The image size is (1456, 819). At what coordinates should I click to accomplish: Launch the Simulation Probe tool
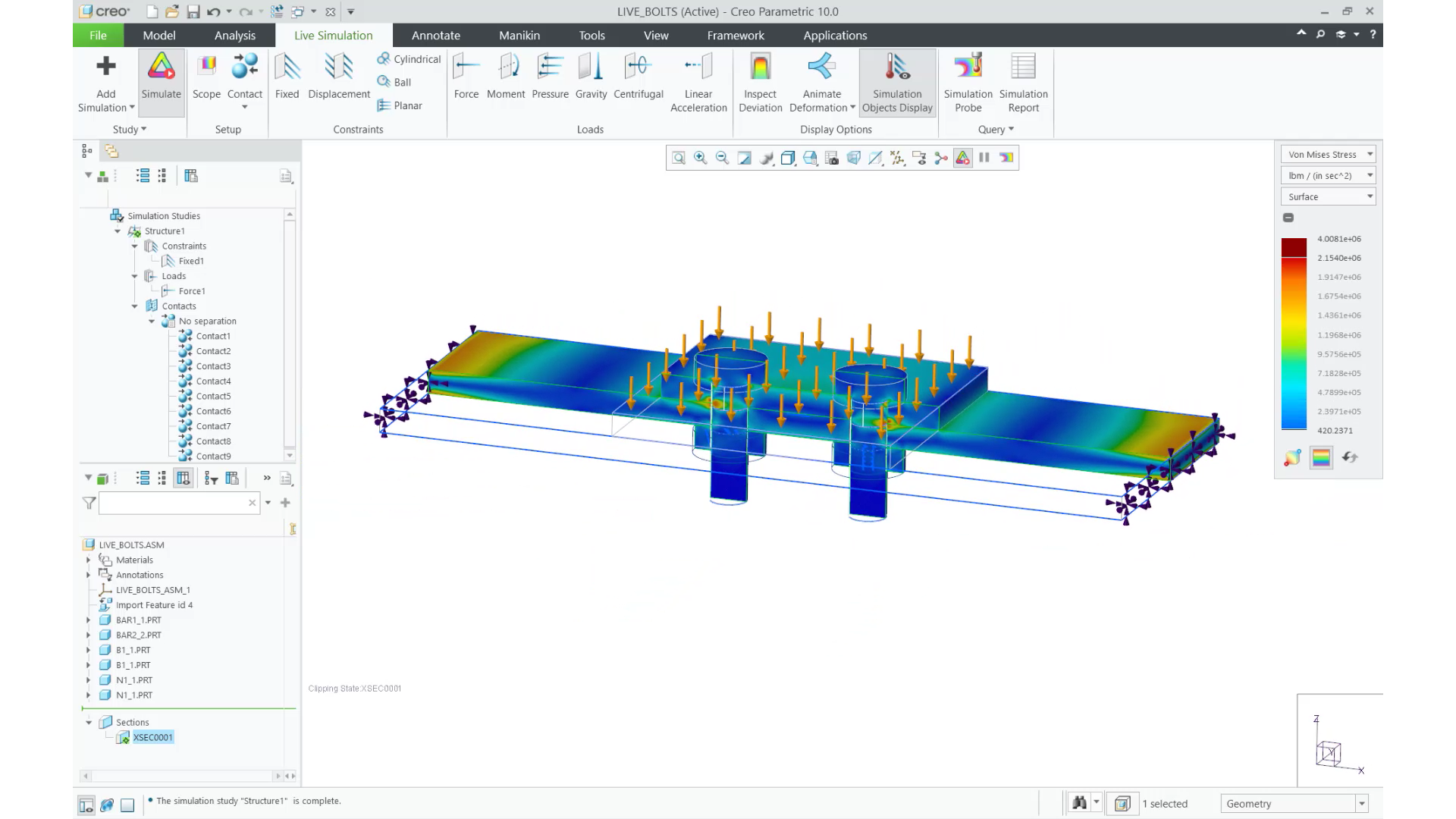coord(968,83)
